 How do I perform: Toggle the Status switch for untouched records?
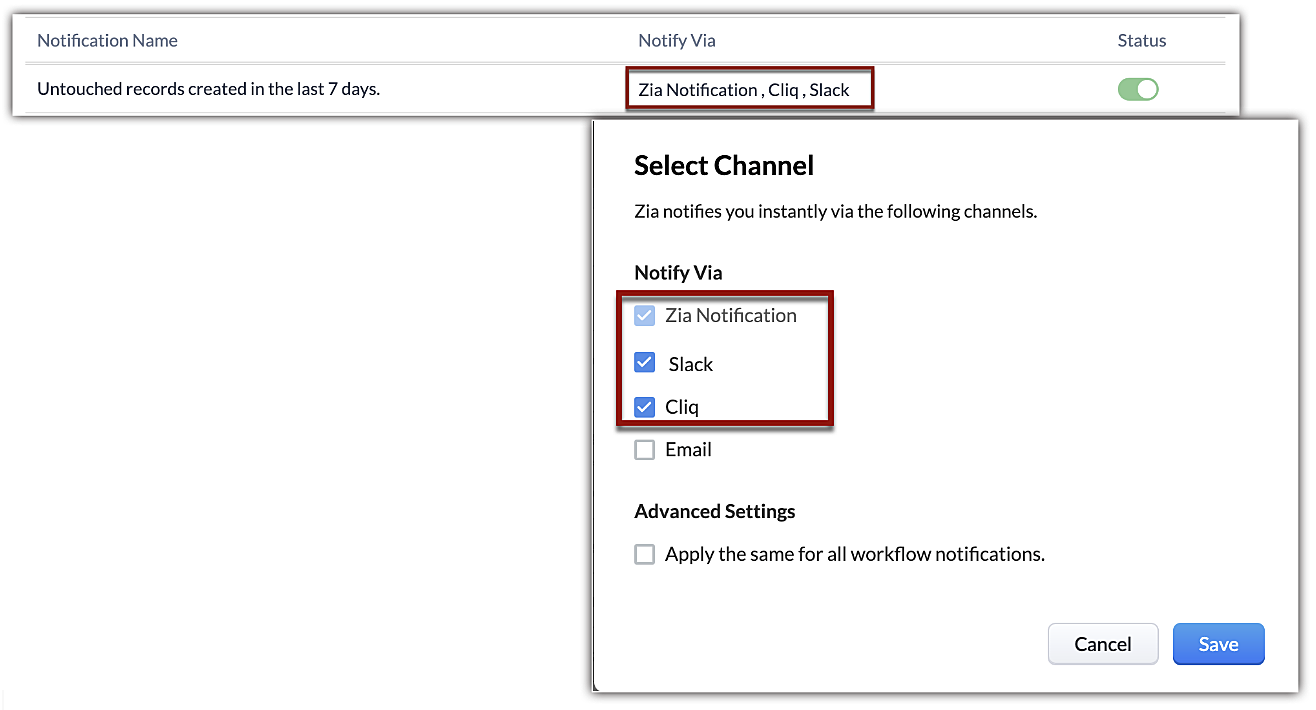1137,89
